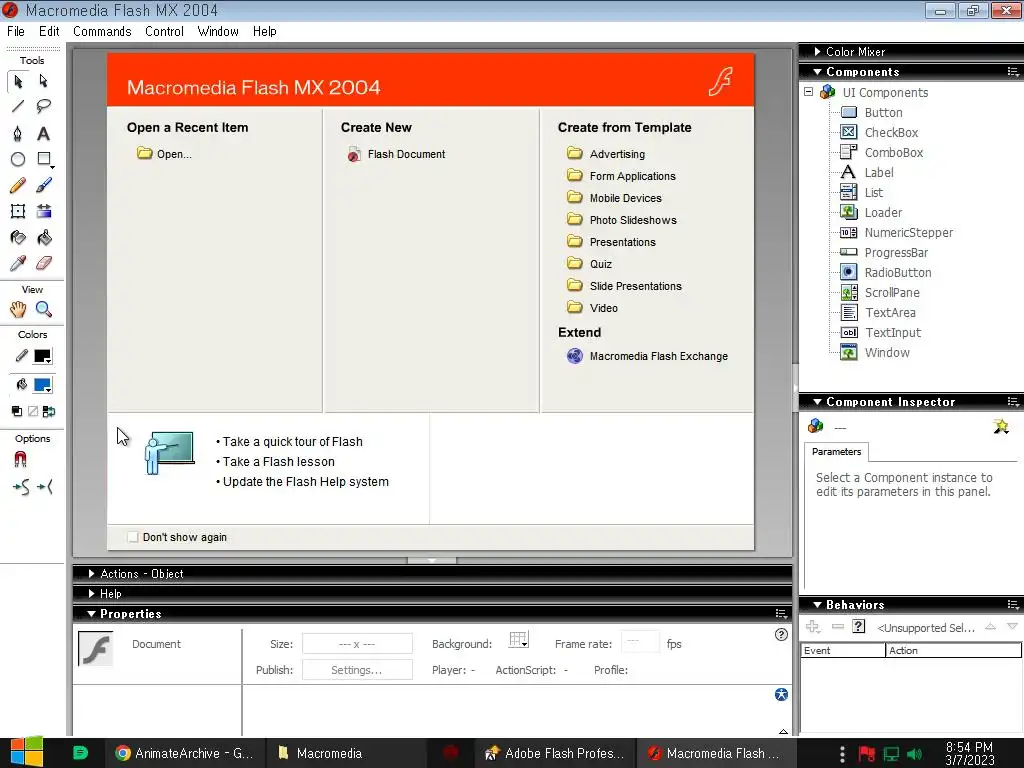Viewport: 1024px width, 768px height.
Task: Select the Text tool
Action: (x=44, y=133)
